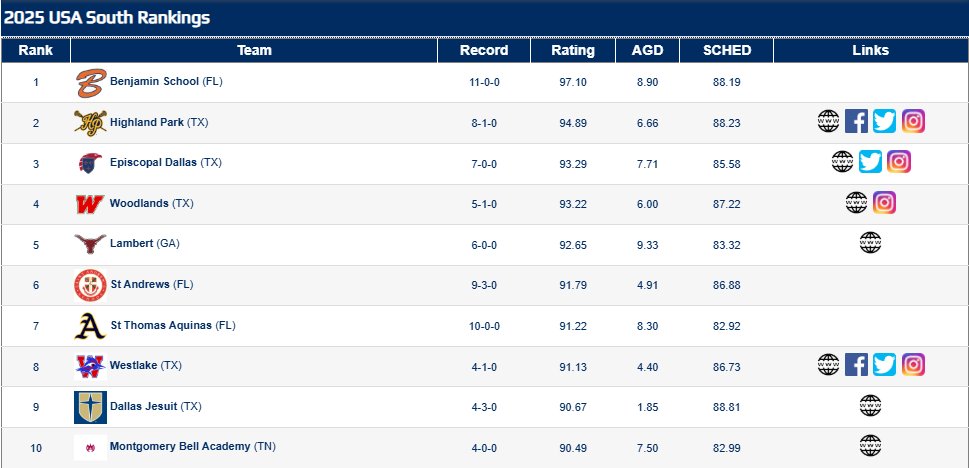Viewport: 969px width, 468px height.
Task: Click the Dallas Jesuit cross logo
Action: click(90, 407)
